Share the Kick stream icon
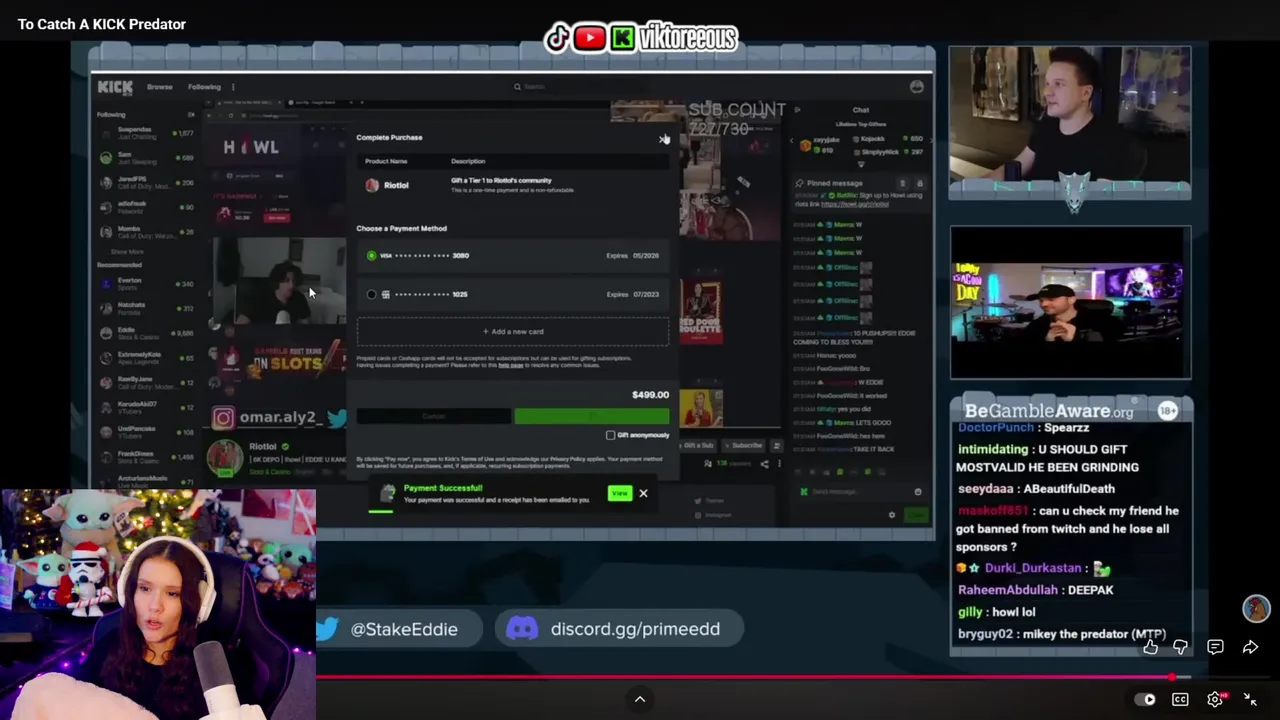 [x=765, y=464]
